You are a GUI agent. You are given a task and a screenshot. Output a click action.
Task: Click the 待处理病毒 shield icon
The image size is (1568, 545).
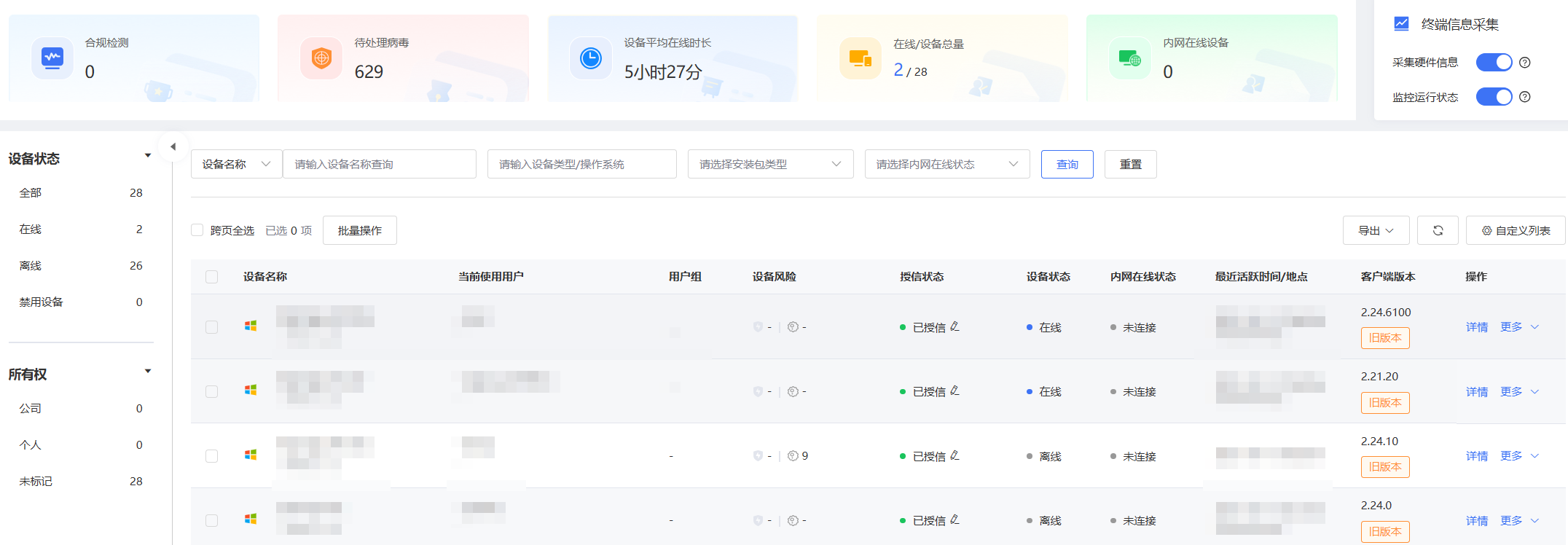pyautogui.click(x=321, y=58)
